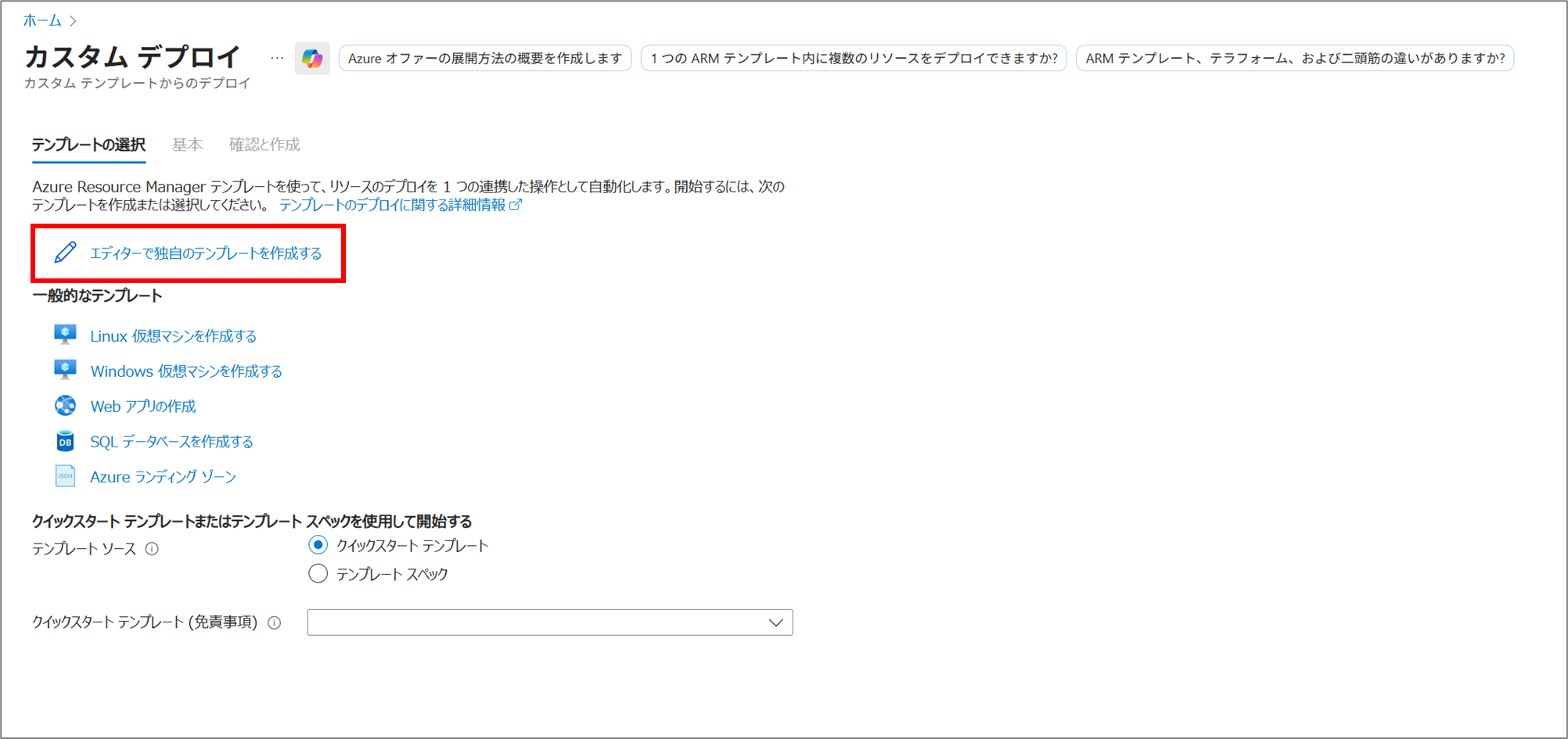Screen dimensions: 1568x739
Task: Click the pencil icon for the template editor
Action: (66, 253)
